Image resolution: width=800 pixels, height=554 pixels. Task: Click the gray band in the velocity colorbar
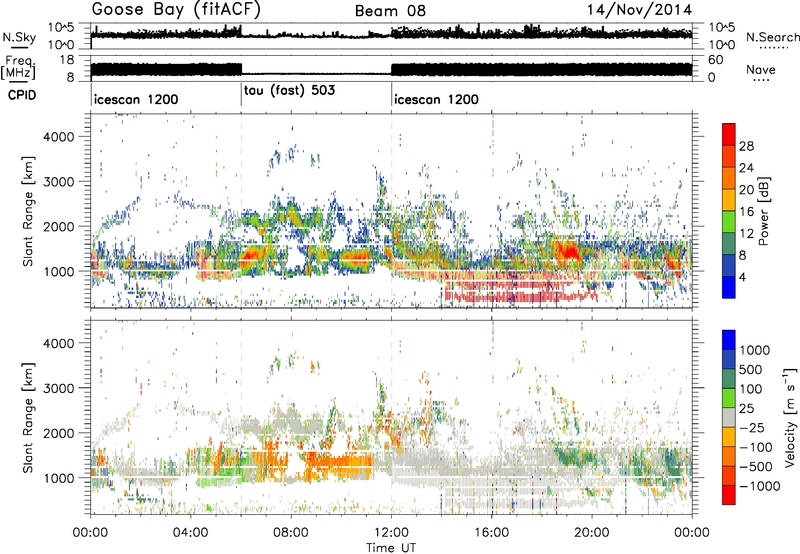coord(729,418)
